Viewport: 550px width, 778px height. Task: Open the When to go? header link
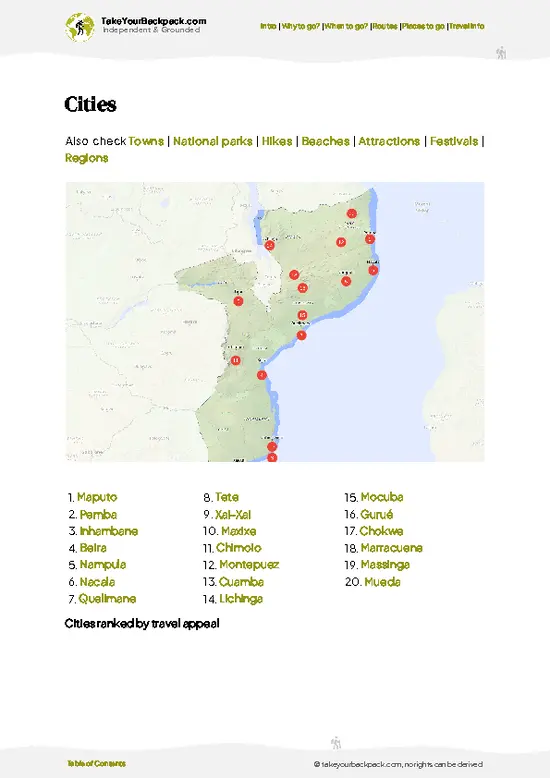pos(346,26)
